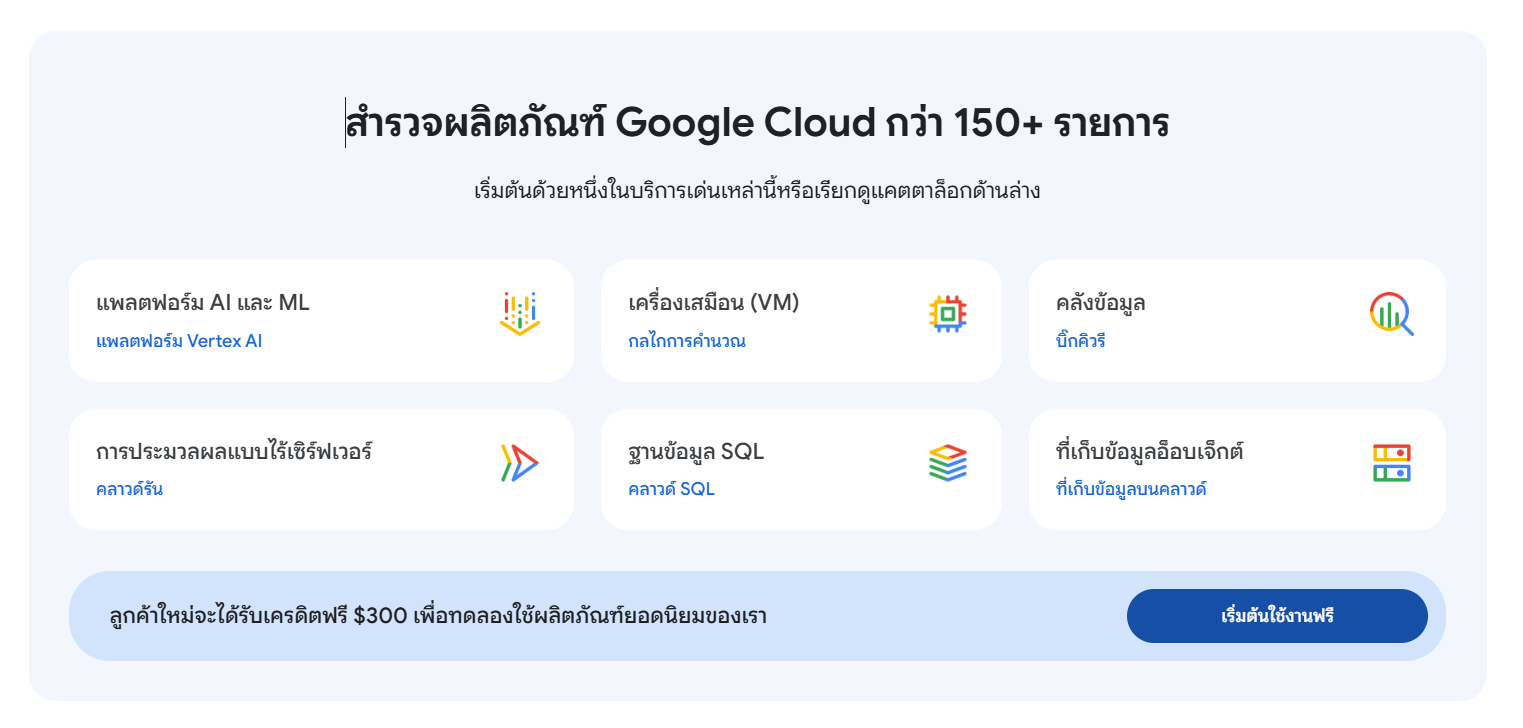The image size is (1523, 728).
Task: Click the Cloud Run arrow icon
Action: (519, 463)
